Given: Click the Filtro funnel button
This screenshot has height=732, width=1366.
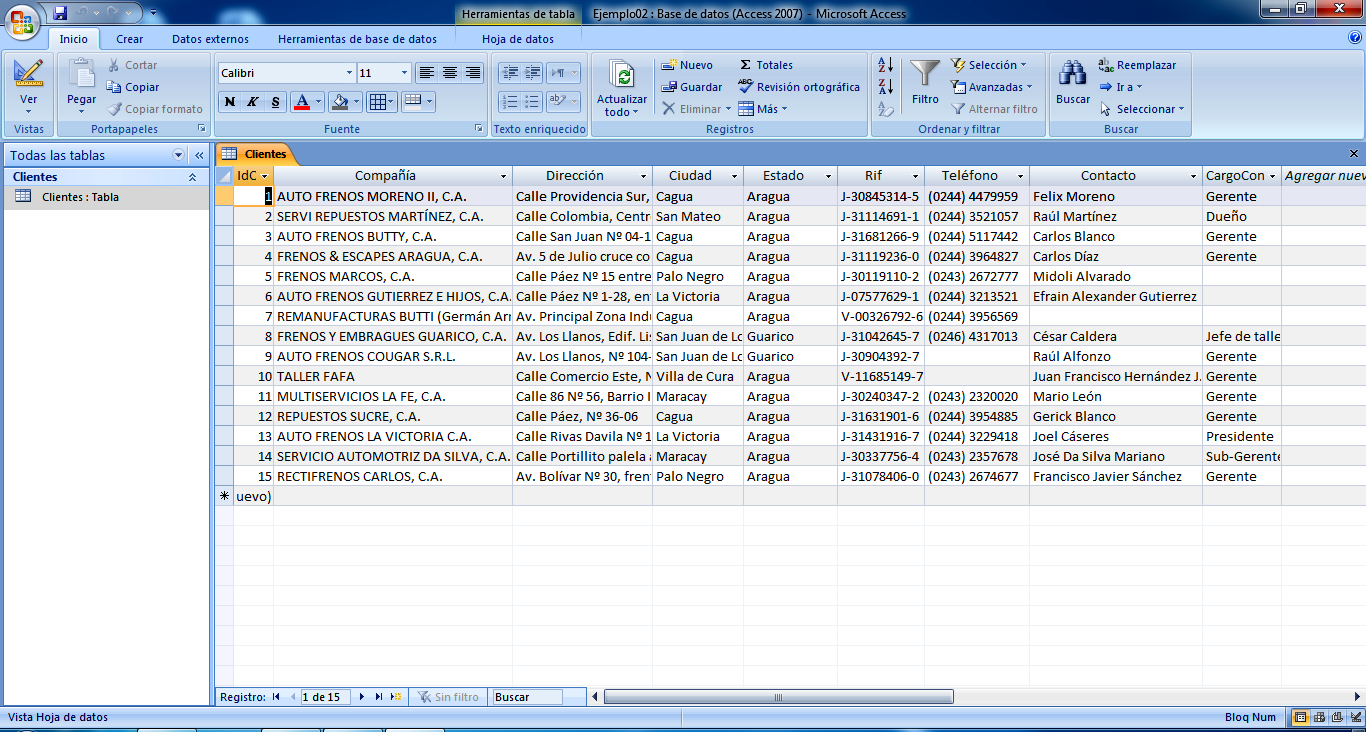Looking at the screenshot, I should 925,83.
